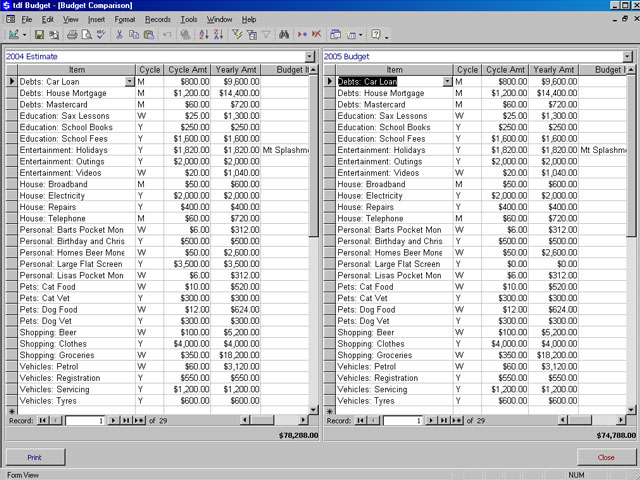Click the Delete Record toolbar icon

click(x=316, y=35)
